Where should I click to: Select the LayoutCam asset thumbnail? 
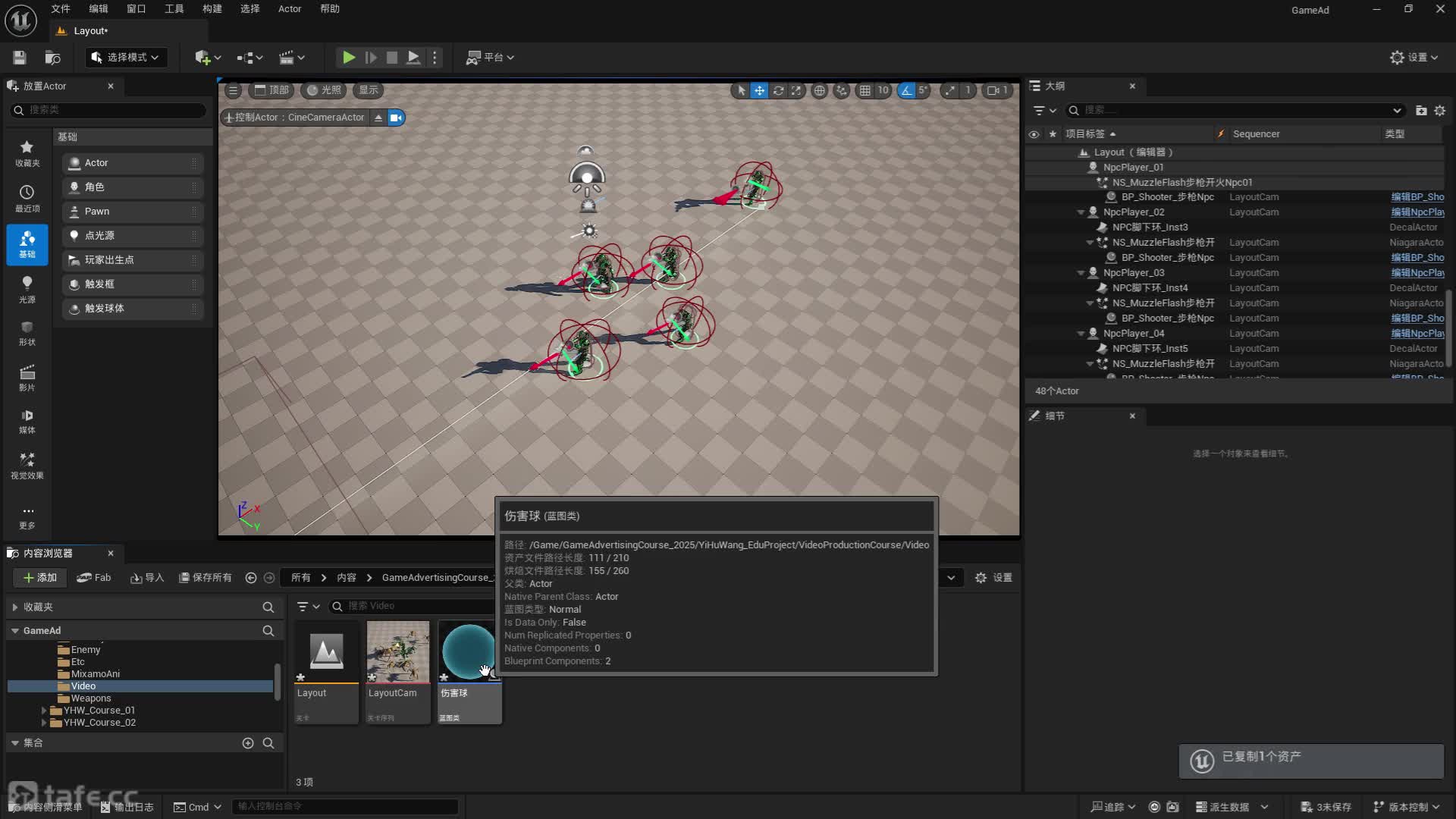[397, 652]
